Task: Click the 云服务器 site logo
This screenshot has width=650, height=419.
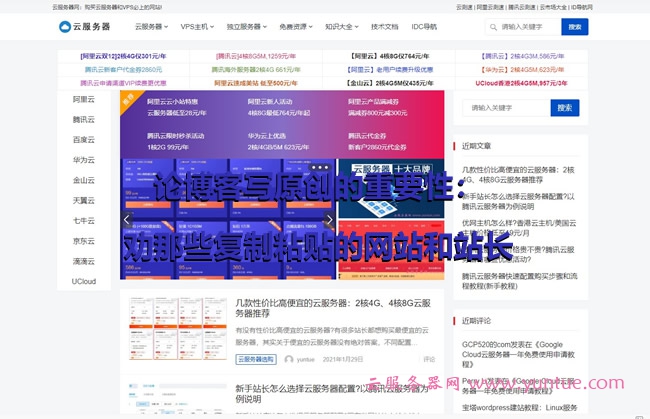Action: pyautogui.click(x=84, y=27)
